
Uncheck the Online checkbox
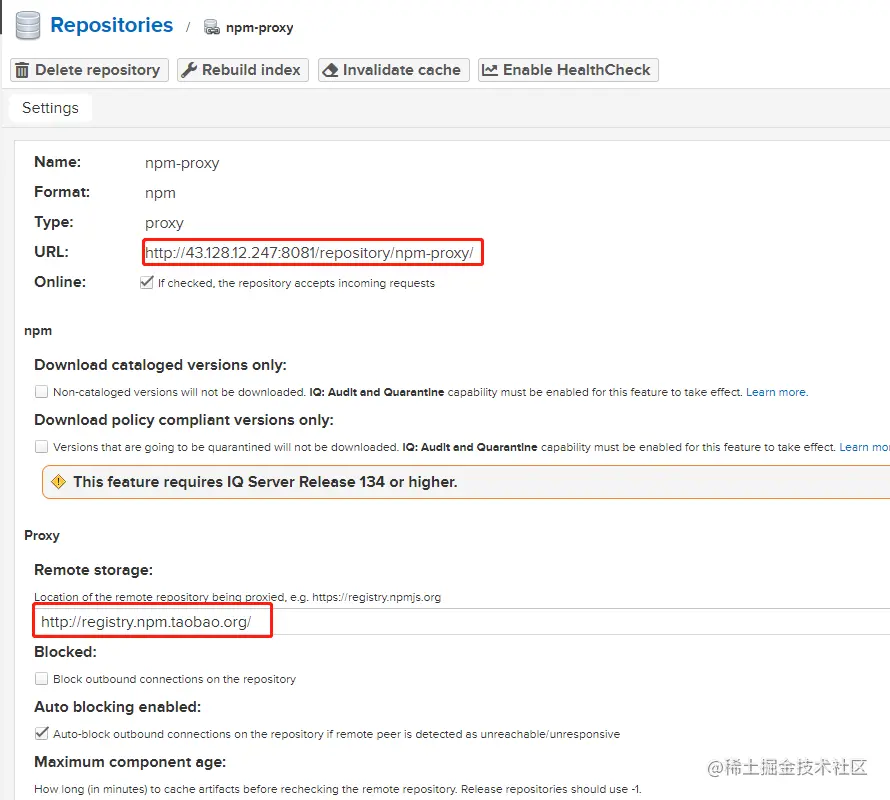point(147,283)
